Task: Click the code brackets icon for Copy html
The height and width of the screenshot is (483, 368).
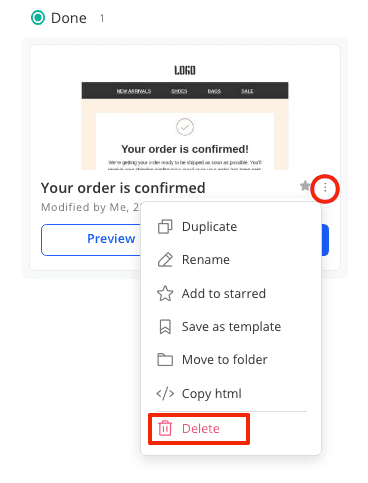Action: (165, 393)
